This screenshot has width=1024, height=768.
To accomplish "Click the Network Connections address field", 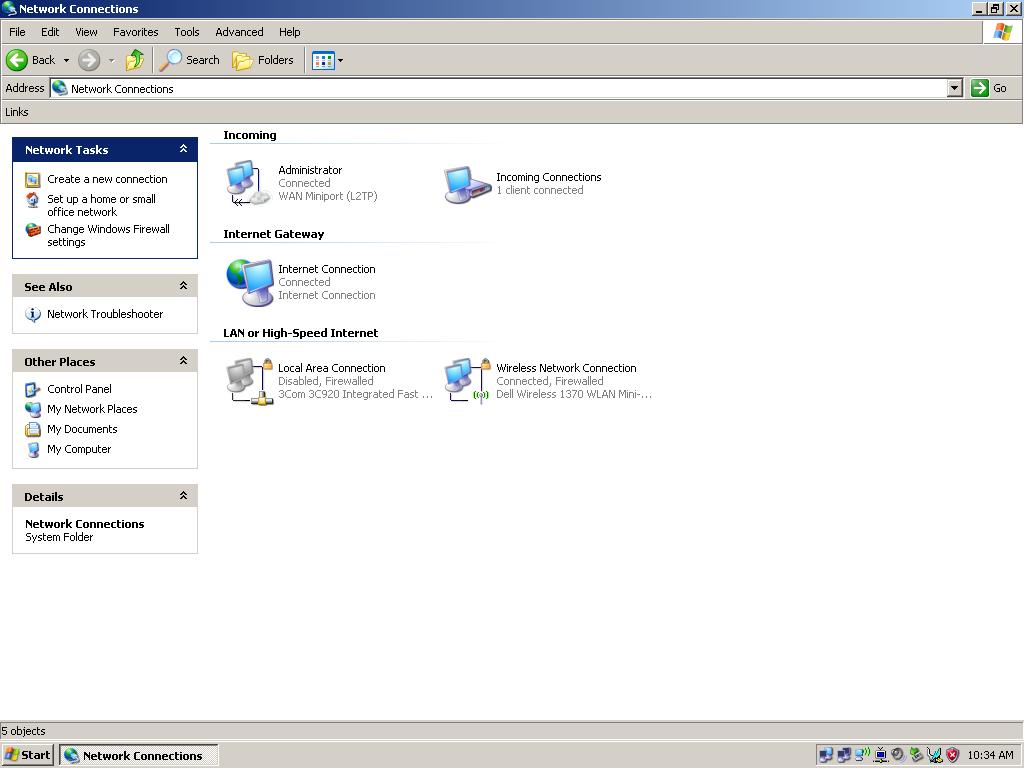I will click(500, 88).
